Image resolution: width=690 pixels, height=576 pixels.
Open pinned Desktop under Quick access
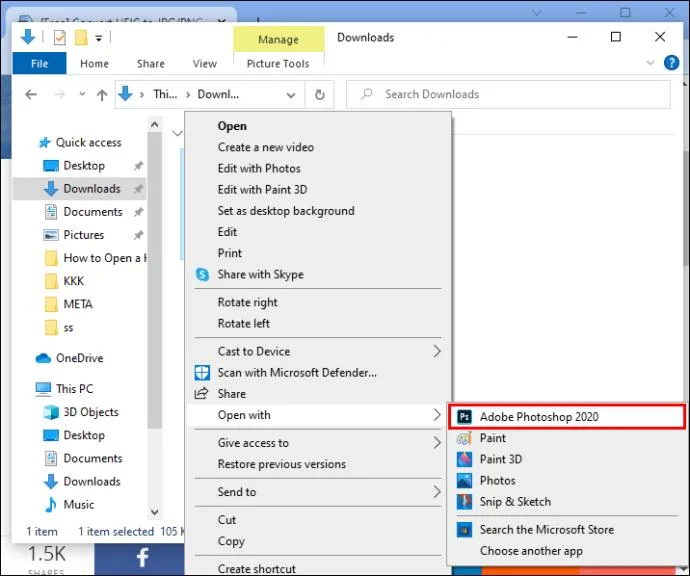84,165
